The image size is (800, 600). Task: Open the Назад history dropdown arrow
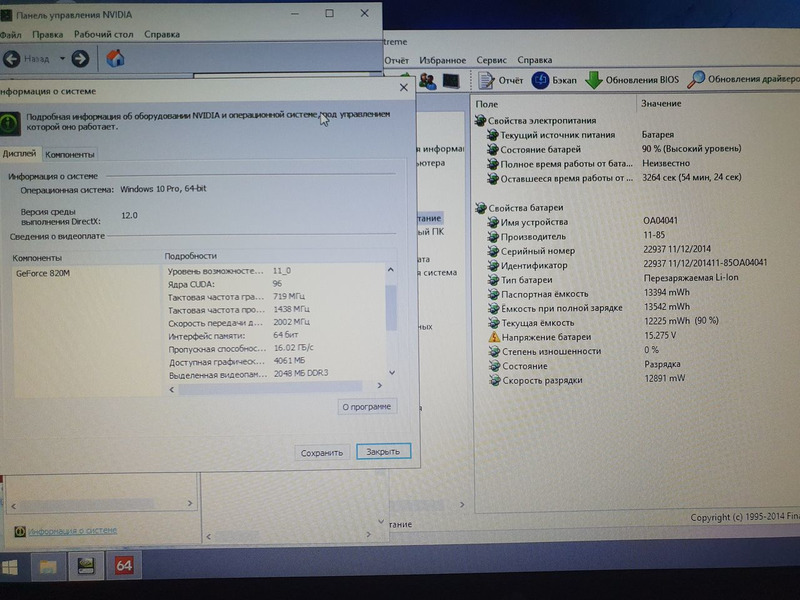tap(62, 59)
